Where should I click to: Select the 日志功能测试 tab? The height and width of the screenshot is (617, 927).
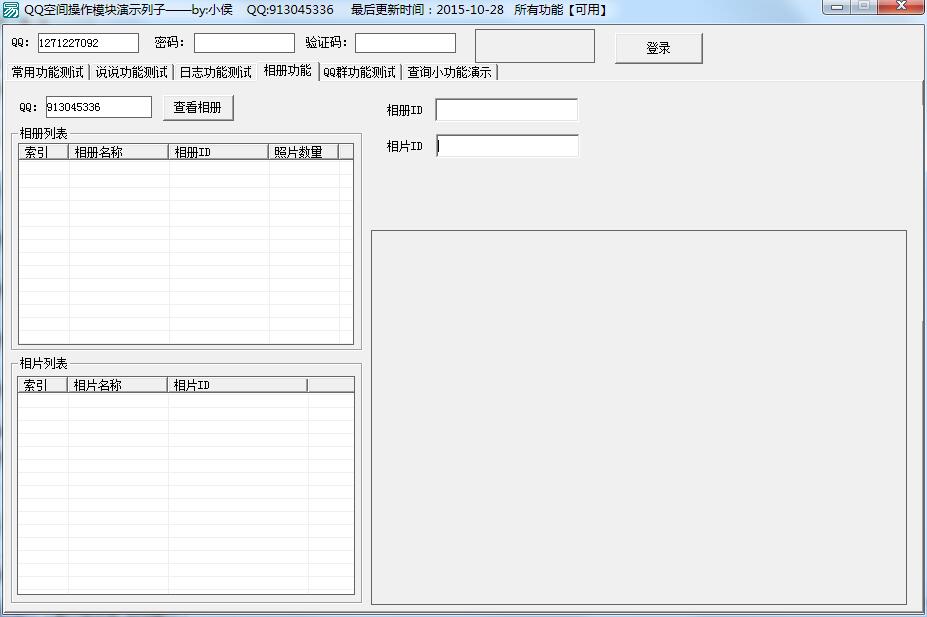(x=215, y=72)
